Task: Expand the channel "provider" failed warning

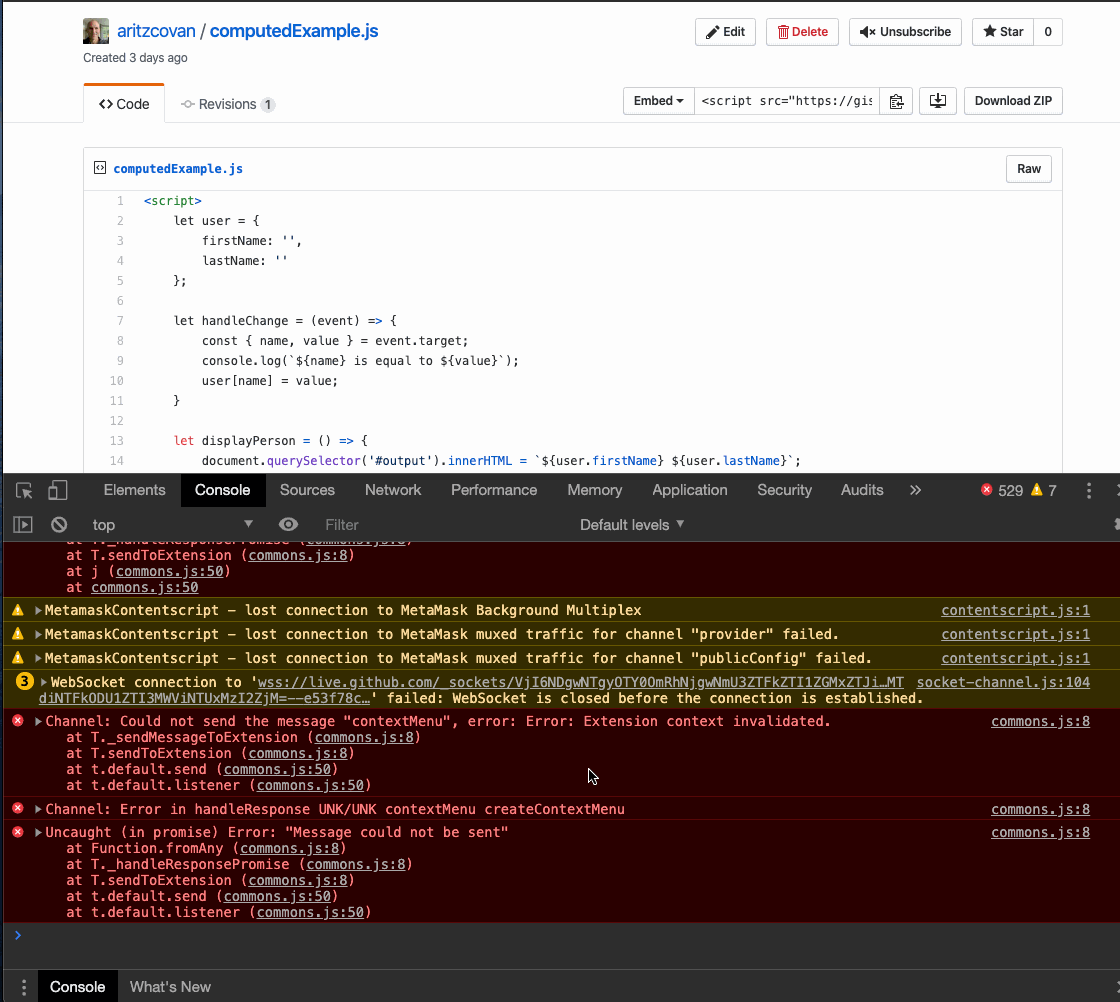Action: tap(38, 634)
